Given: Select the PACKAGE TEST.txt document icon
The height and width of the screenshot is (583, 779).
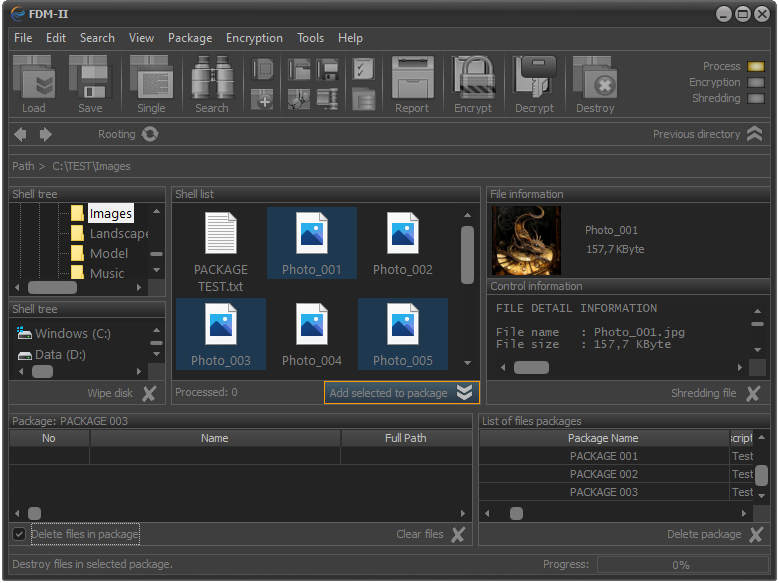Looking at the screenshot, I should (221, 233).
